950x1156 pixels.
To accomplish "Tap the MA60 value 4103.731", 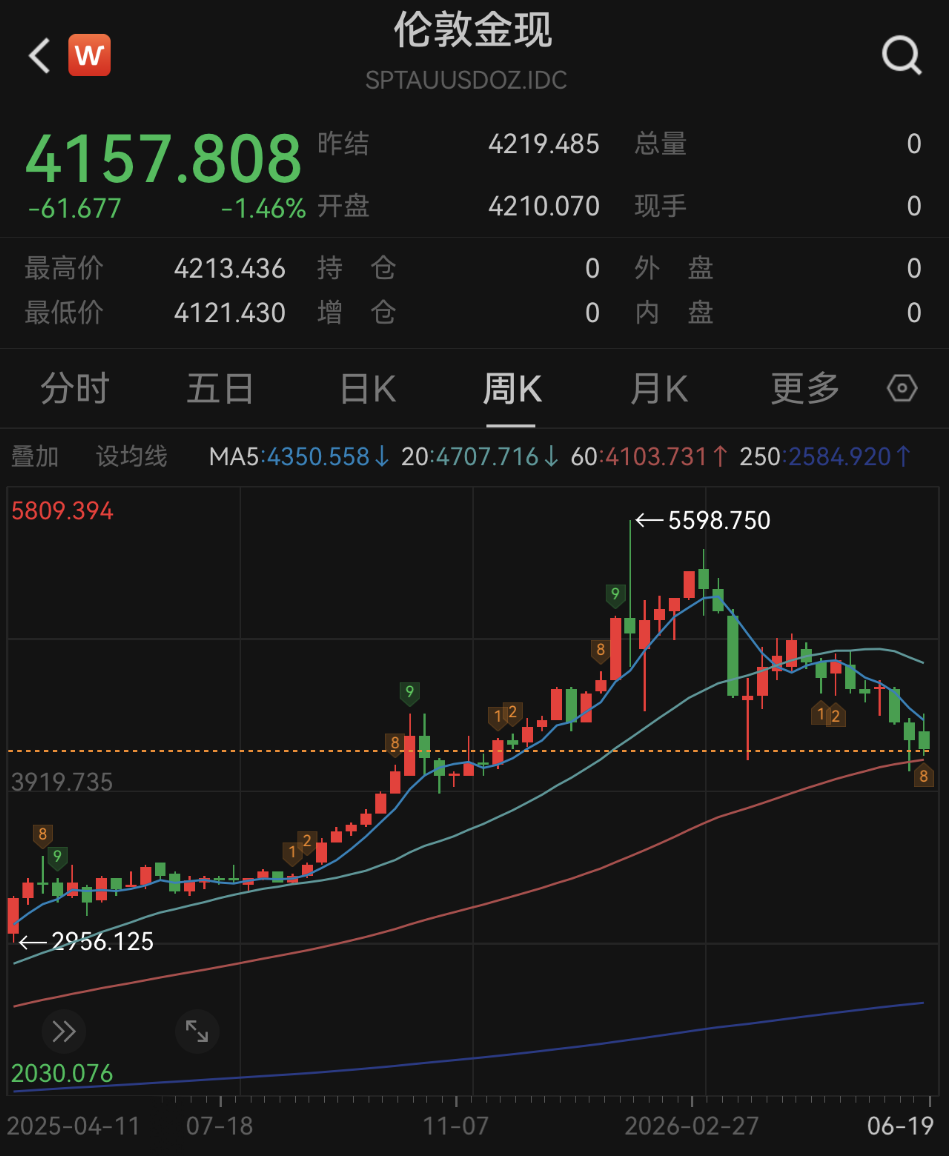I will click(x=656, y=457).
